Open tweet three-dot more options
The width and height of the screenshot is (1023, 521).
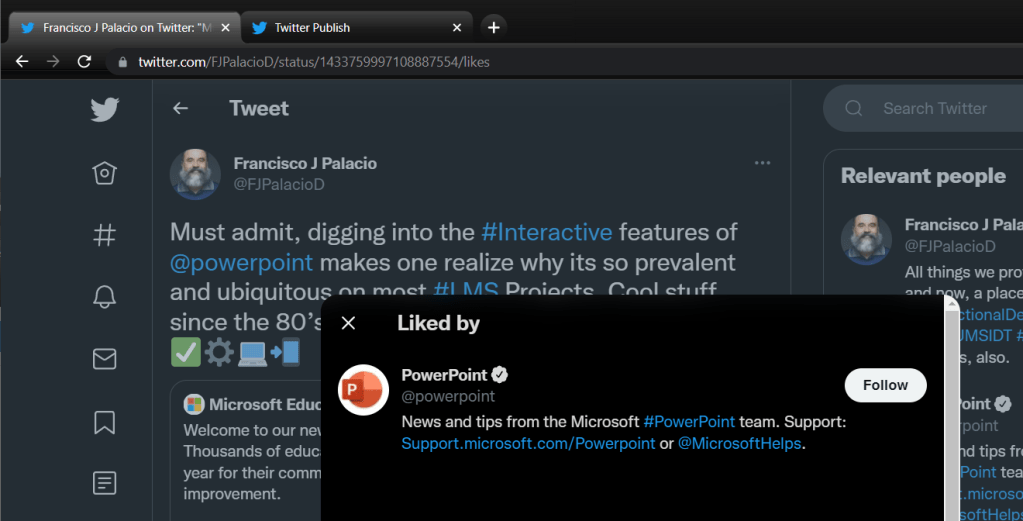coord(762,163)
